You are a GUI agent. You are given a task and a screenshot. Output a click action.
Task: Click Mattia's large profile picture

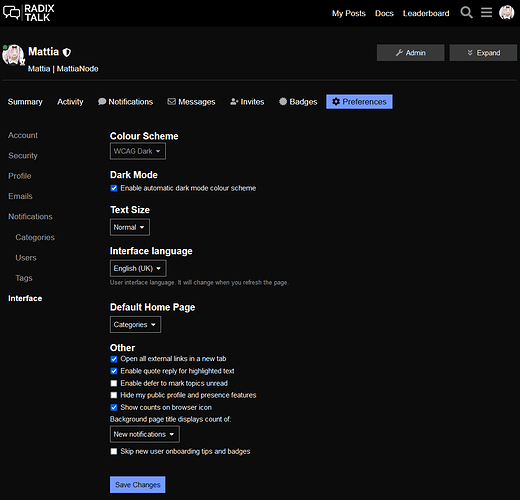click(x=13, y=55)
